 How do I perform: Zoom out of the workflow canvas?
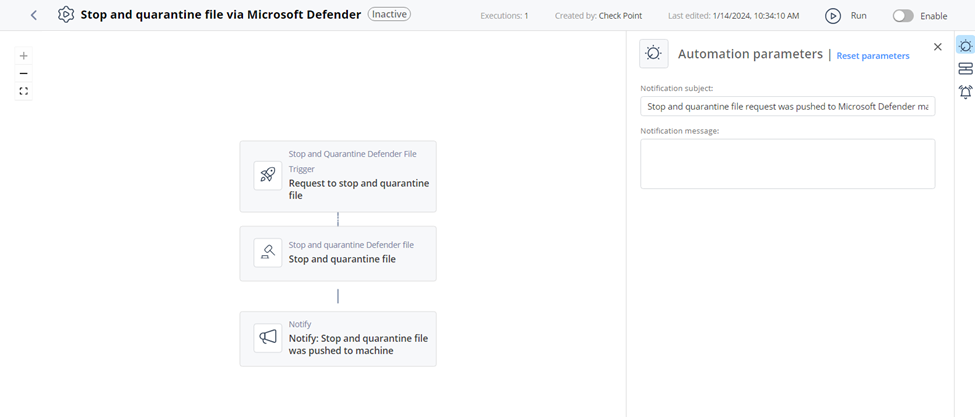tap(24, 73)
